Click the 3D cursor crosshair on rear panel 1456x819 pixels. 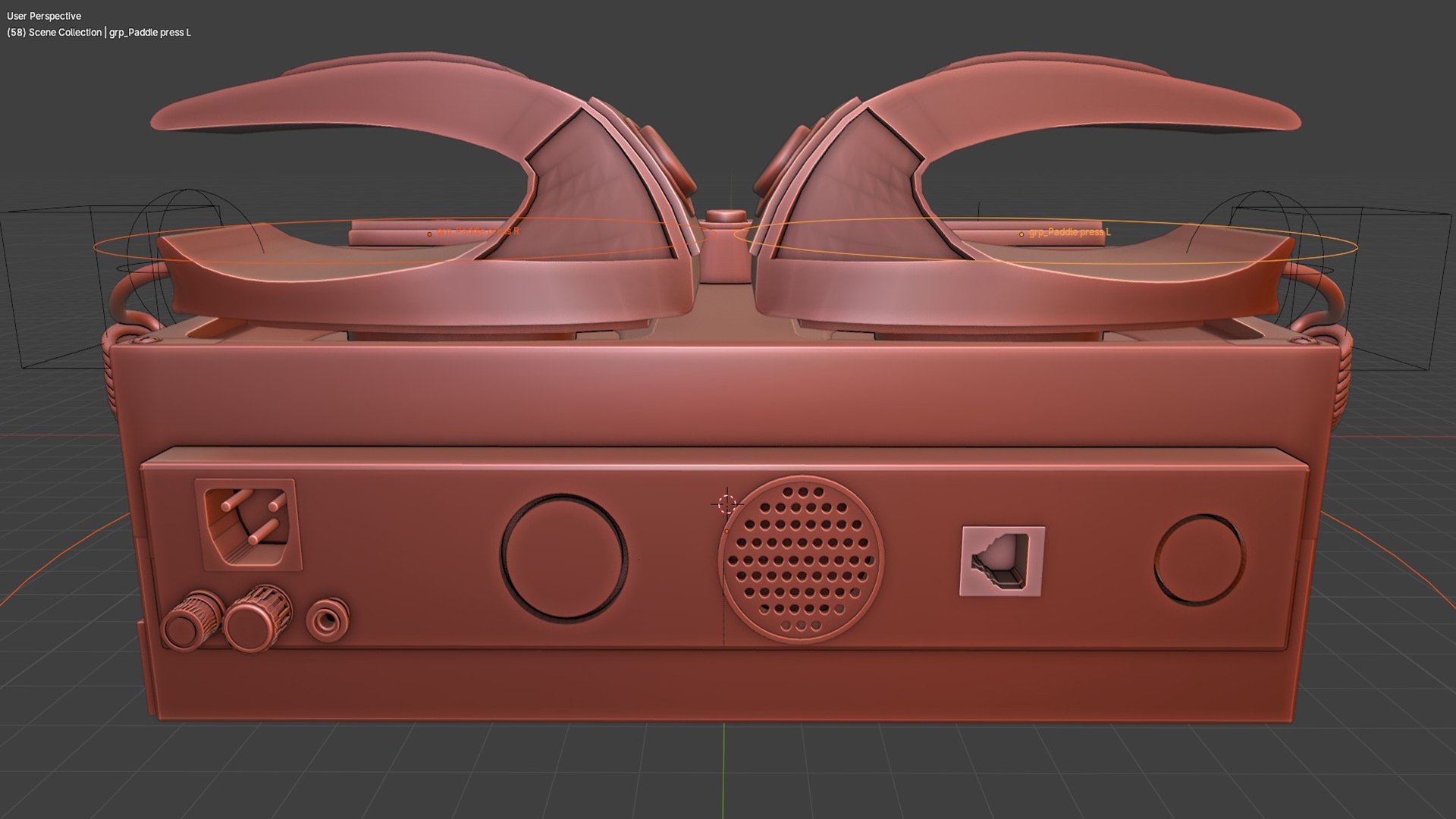point(726,504)
